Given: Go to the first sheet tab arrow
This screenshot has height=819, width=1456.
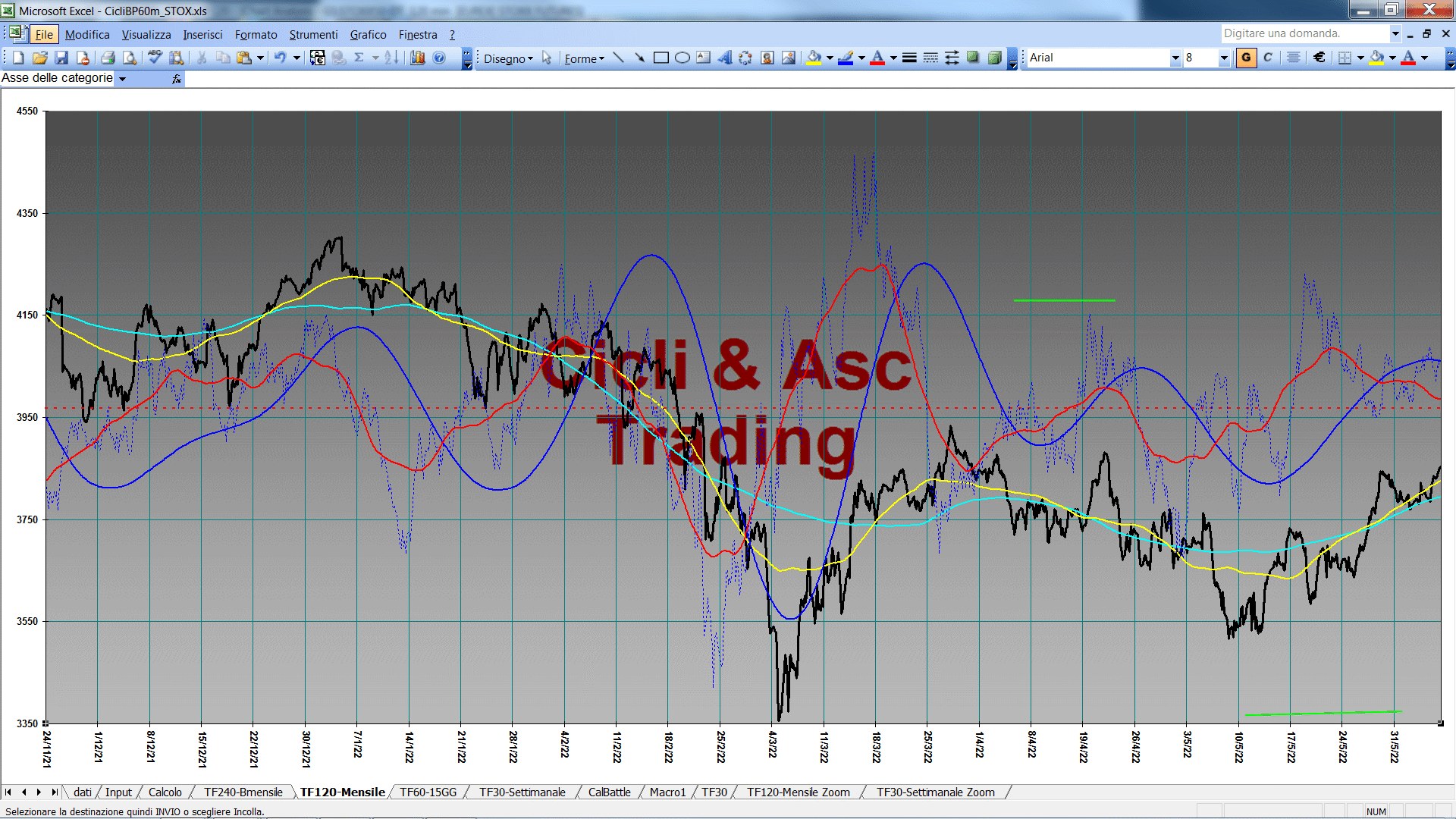Looking at the screenshot, I should (x=8, y=792).
